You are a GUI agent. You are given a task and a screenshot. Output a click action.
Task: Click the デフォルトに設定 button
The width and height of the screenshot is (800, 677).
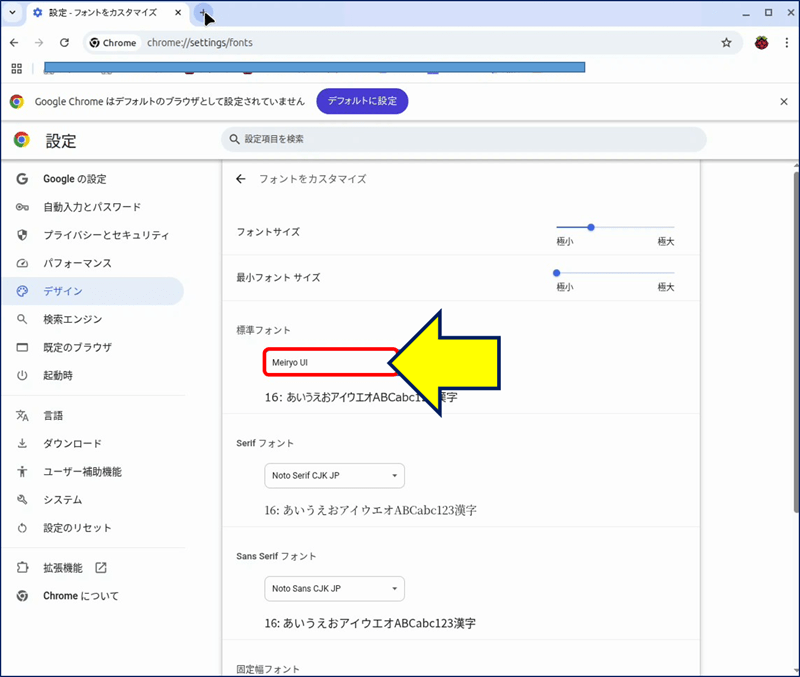pos(362,101)
